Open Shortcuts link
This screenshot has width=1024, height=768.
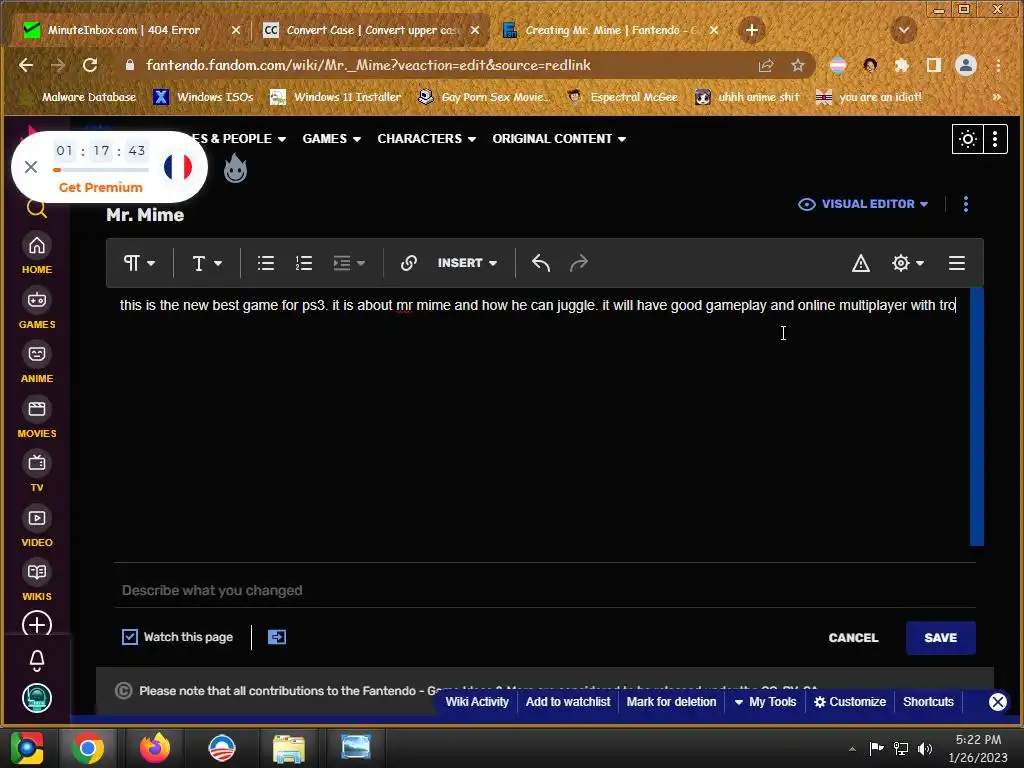928,702
